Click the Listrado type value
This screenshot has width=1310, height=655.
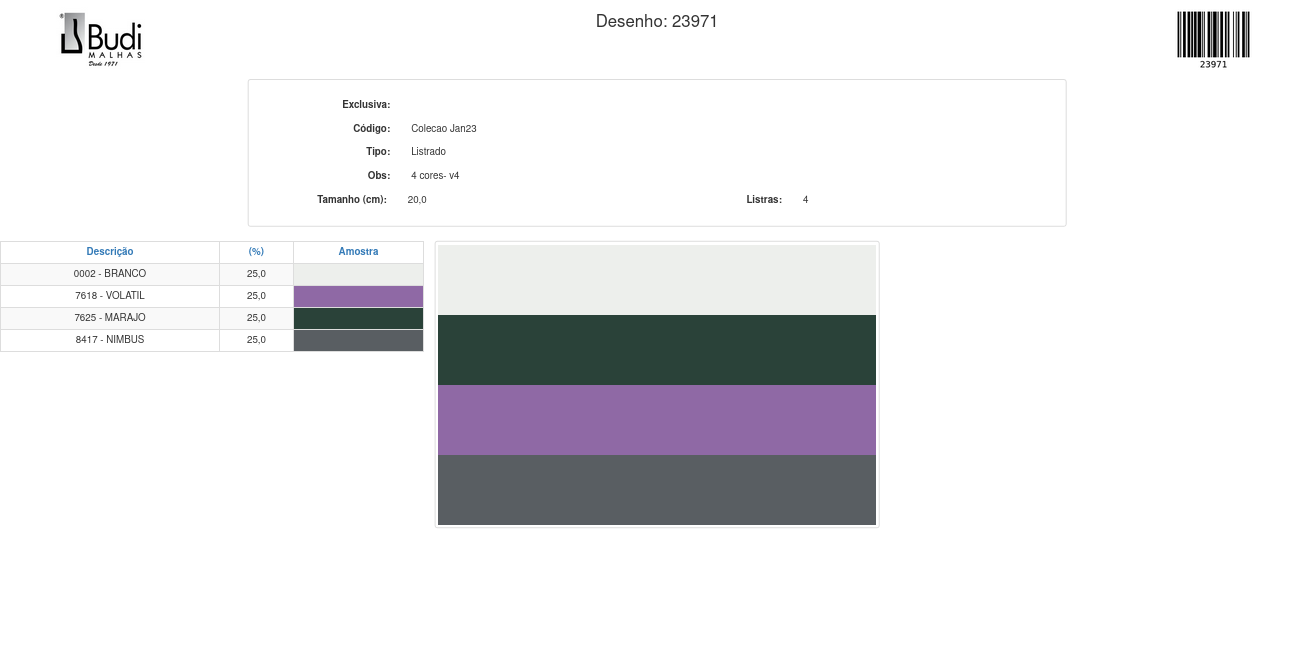coord(428,152)
